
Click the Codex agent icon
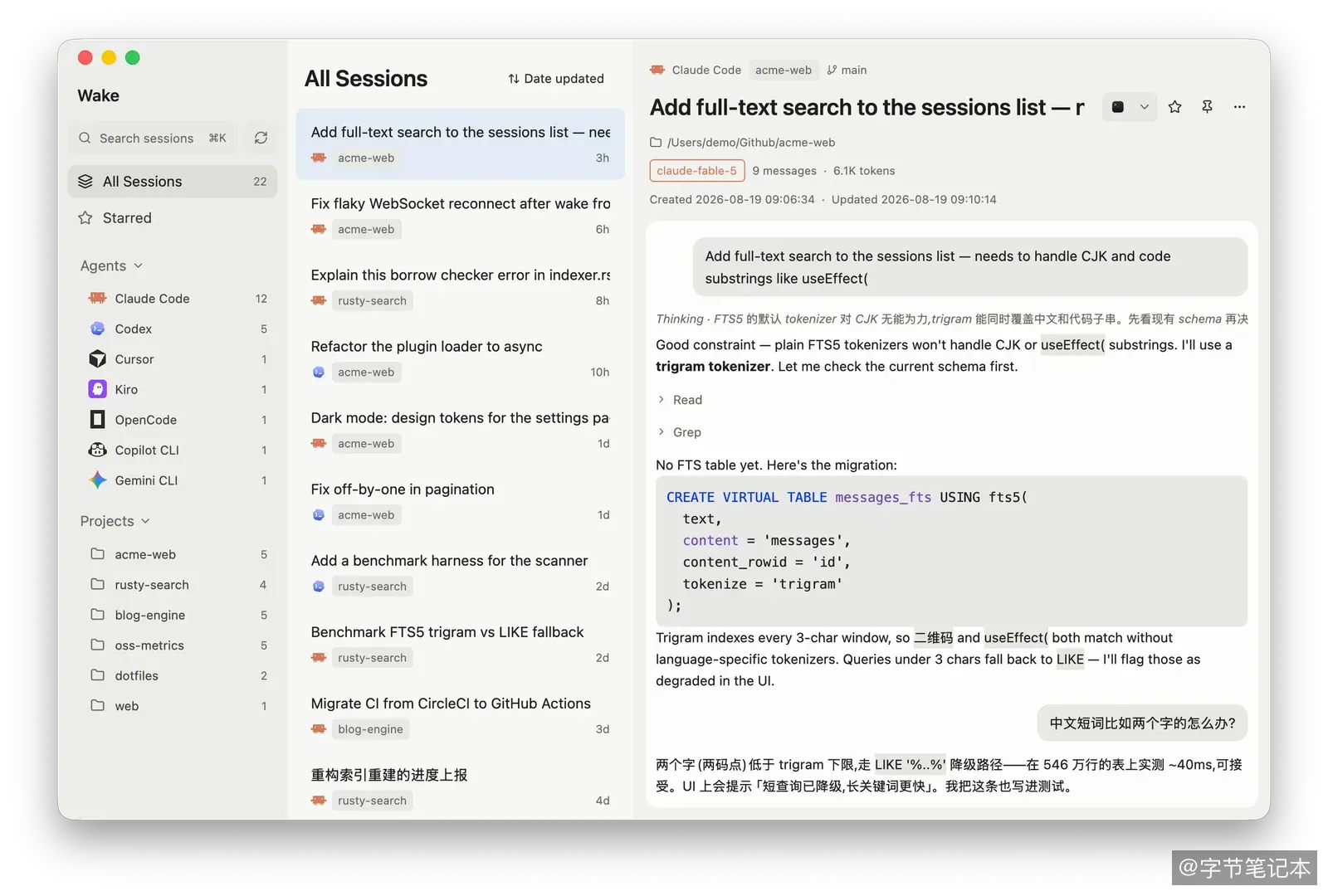[x=97, y=329]
